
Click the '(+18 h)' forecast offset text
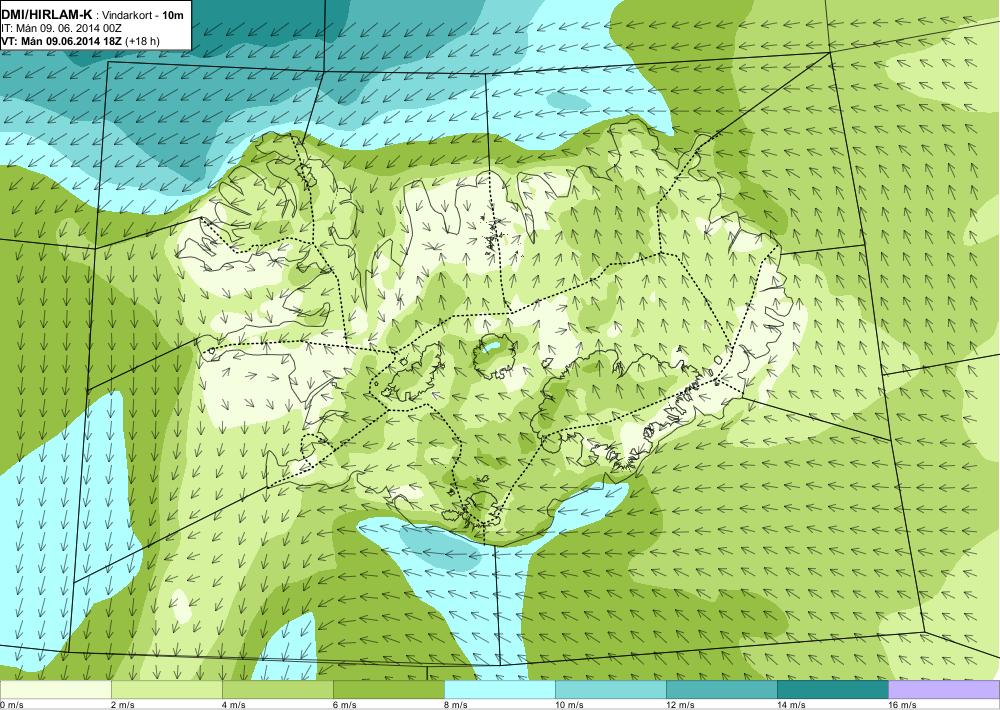(143, 41)
